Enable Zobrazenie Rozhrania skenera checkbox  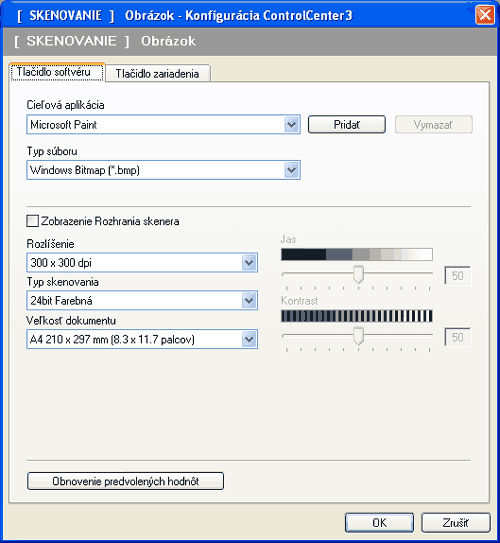33,221
